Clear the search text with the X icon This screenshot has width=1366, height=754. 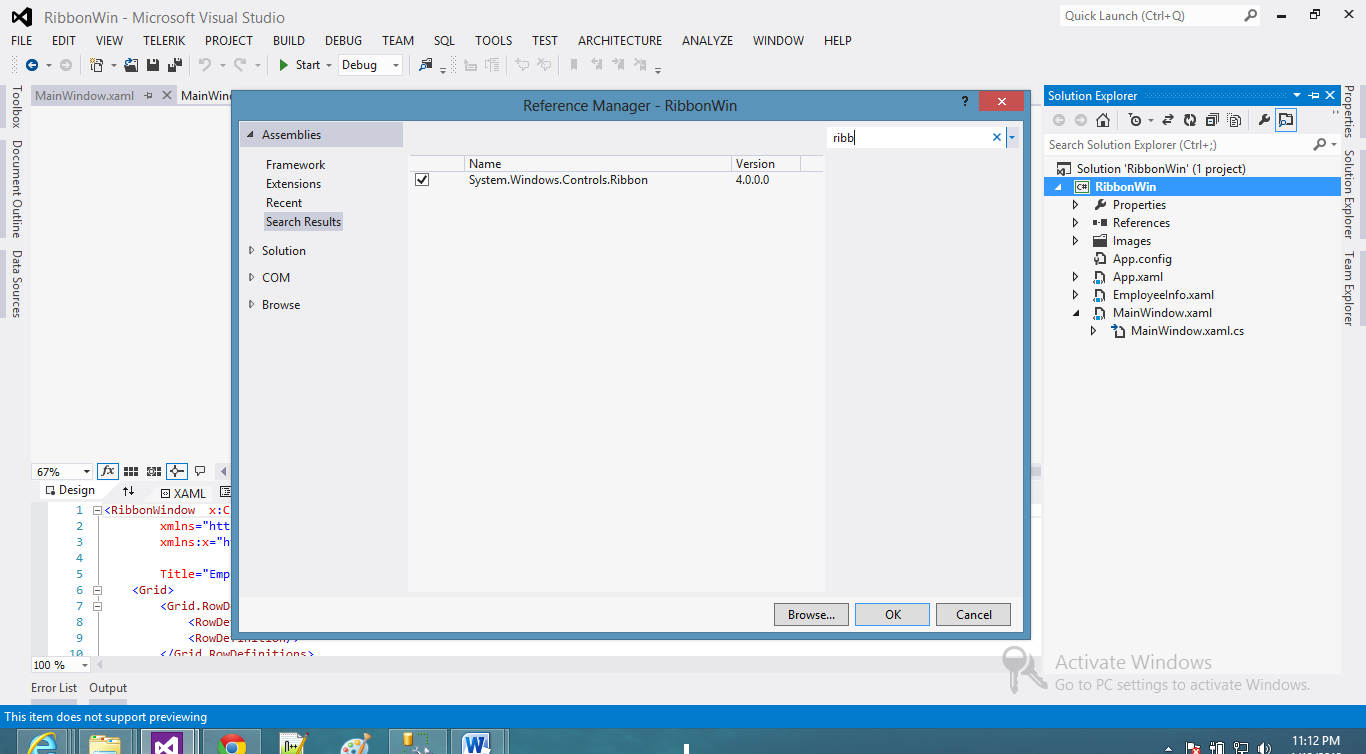click(x=997, y=138)
